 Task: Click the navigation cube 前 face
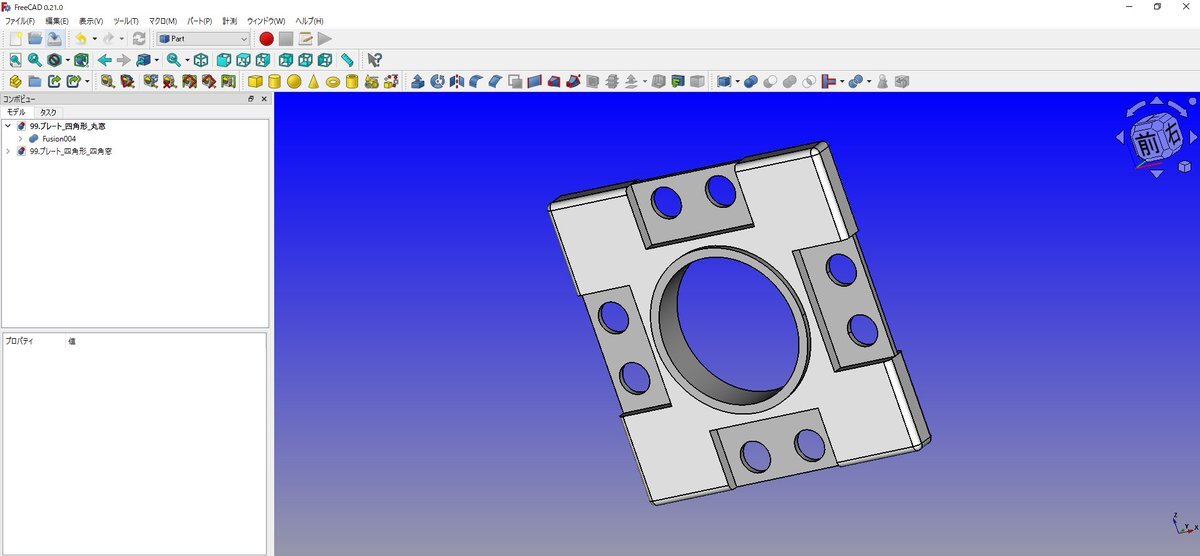pyautogui.click(x=1143, y=144)
